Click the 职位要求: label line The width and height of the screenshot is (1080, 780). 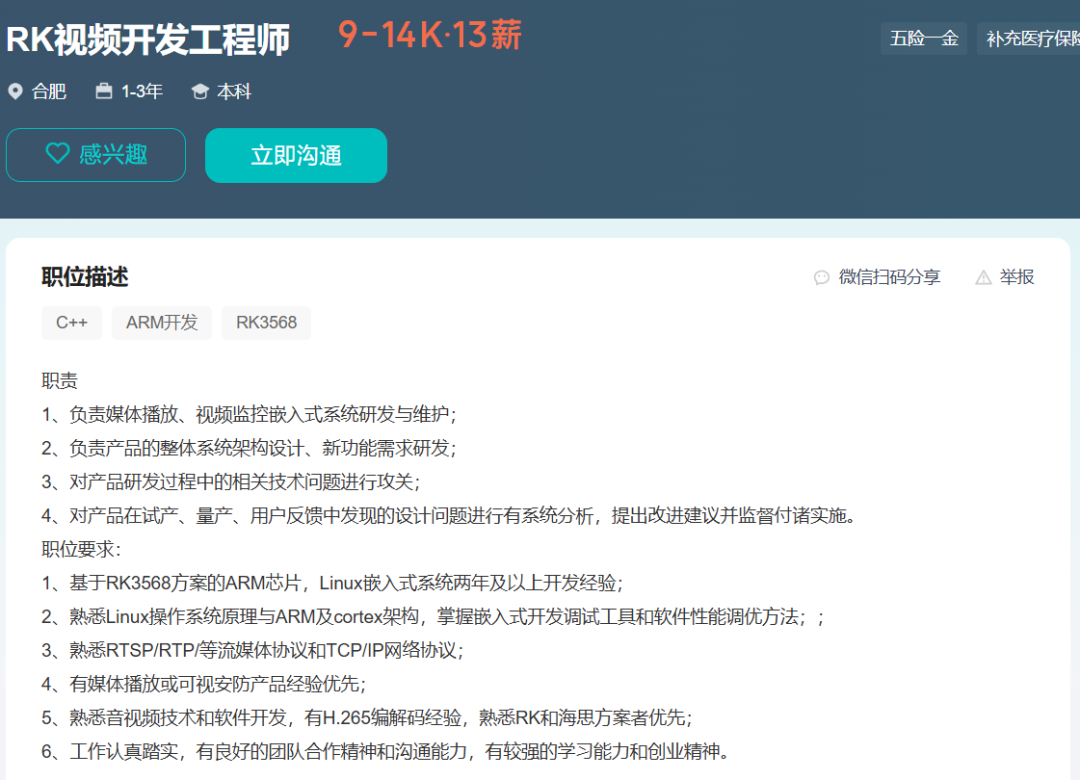[x=81, y=549]
